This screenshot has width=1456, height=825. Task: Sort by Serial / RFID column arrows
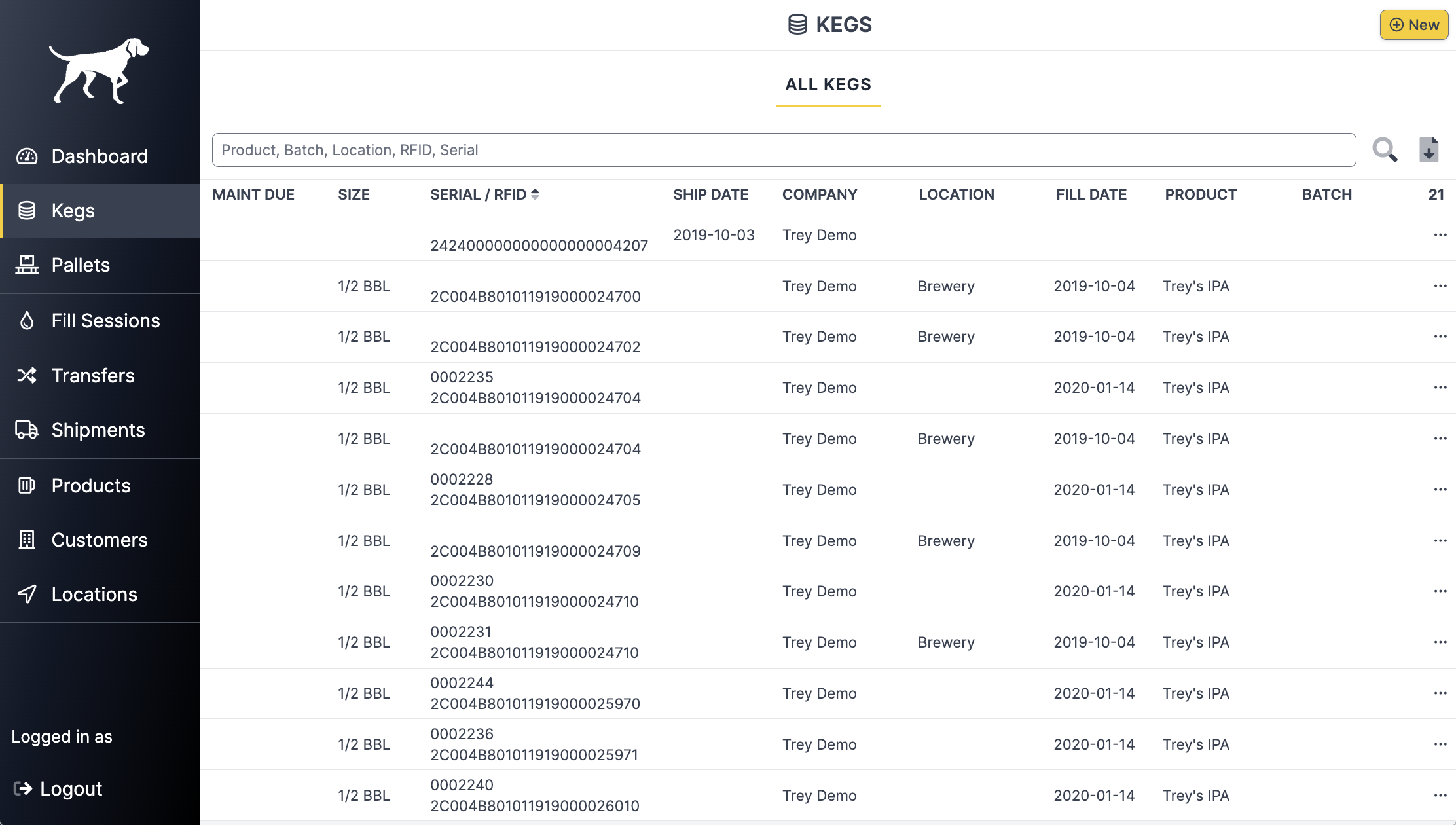[x=535, y=194]
